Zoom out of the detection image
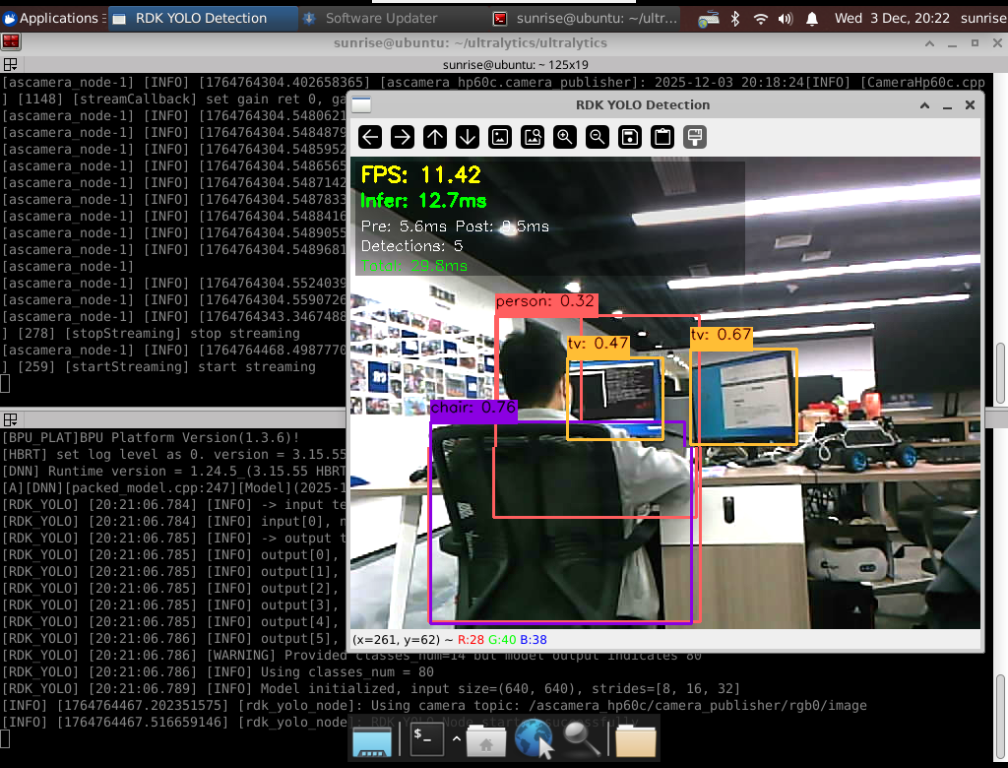The height and width of the screenshot is (768, 1008). [x=597, y=137]
